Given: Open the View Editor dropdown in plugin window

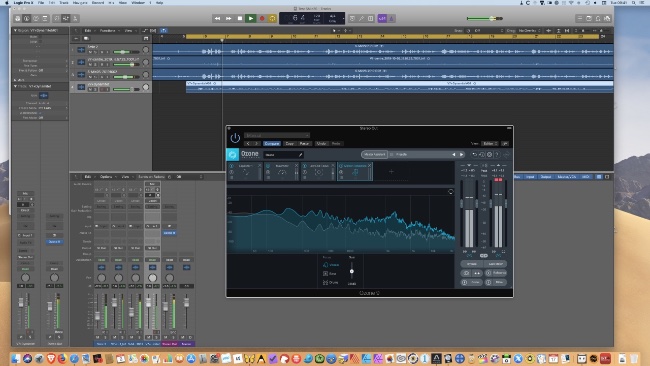Looking at the screenshot, I should tap(490, 143).
